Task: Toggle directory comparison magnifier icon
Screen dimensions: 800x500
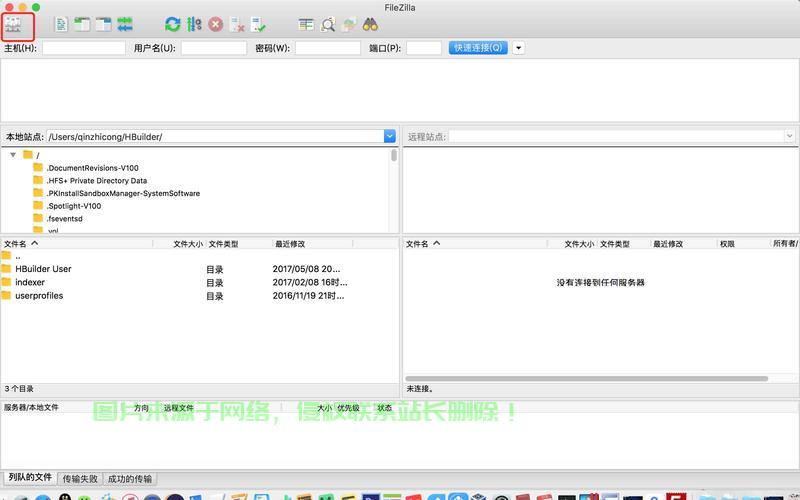Action: 328,24
